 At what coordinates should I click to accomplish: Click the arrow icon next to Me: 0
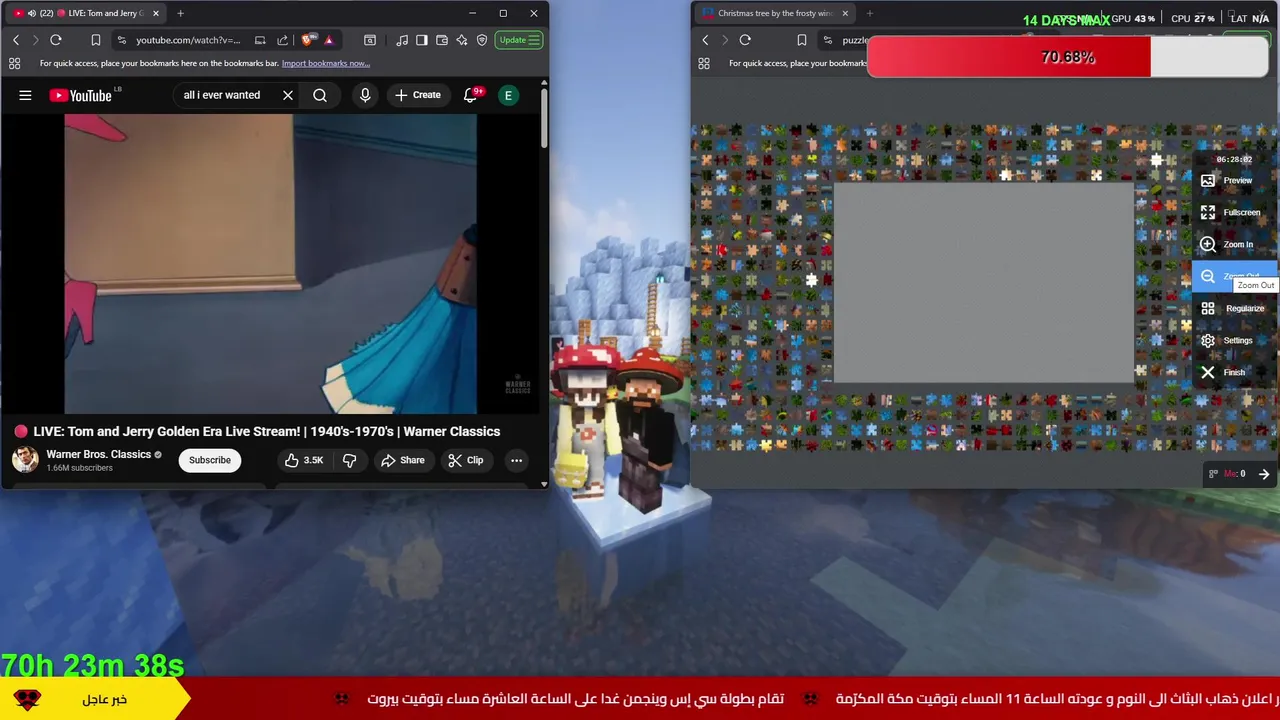click(x=1264, y=474)
